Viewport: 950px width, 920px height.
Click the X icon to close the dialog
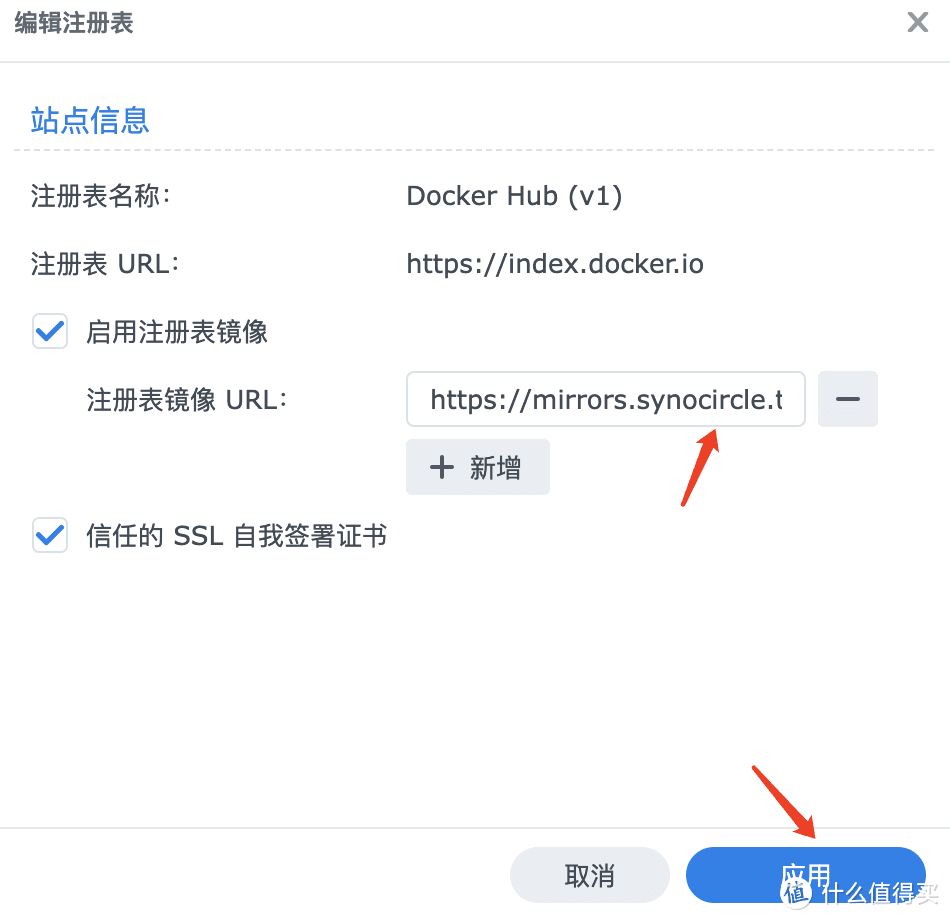[917, 22]
